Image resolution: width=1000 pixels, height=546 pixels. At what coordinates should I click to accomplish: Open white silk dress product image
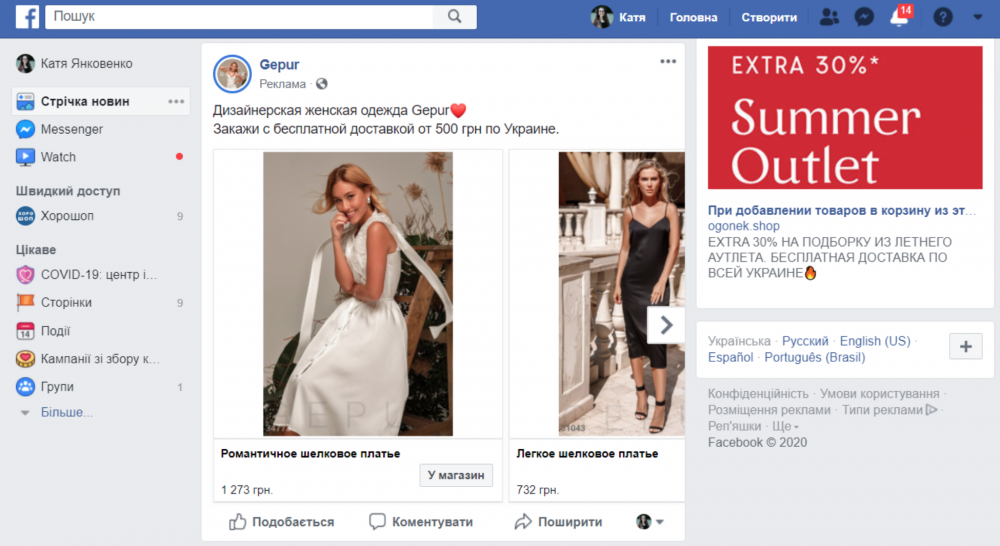(358, 294)
